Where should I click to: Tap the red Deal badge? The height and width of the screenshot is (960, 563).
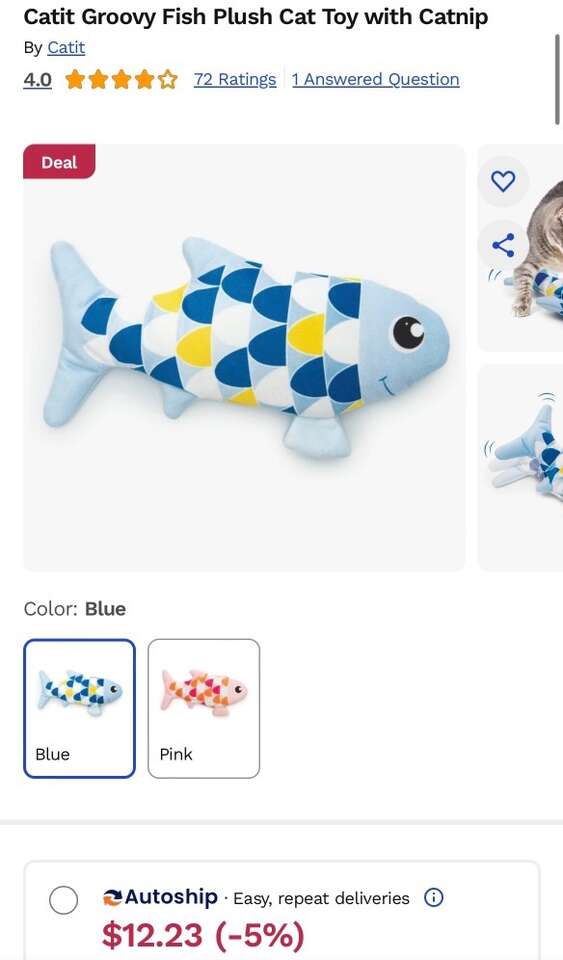pyautogui.click(x=59, y=162)
